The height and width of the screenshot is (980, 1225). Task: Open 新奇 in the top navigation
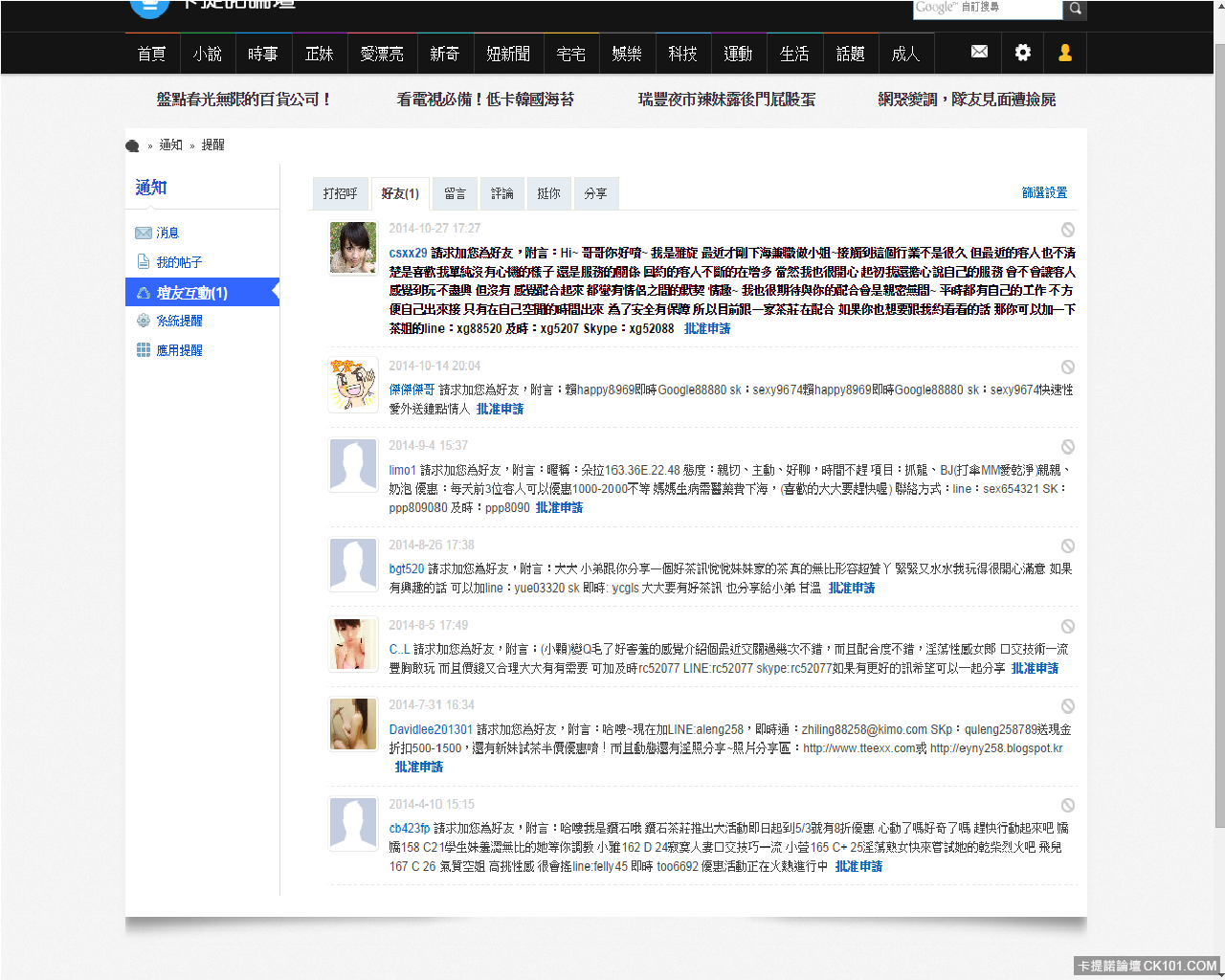pyautogui.click(x=445, y=54)
